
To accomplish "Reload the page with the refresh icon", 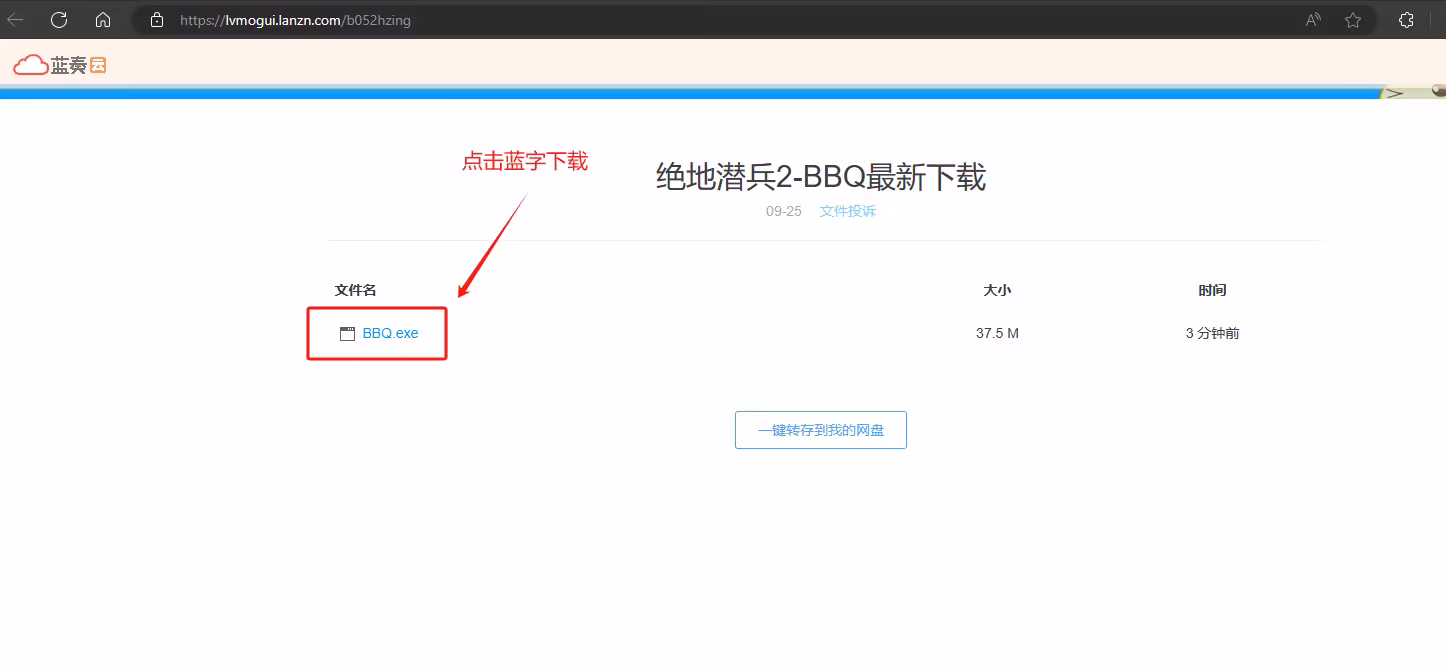I will pos(59,20).
